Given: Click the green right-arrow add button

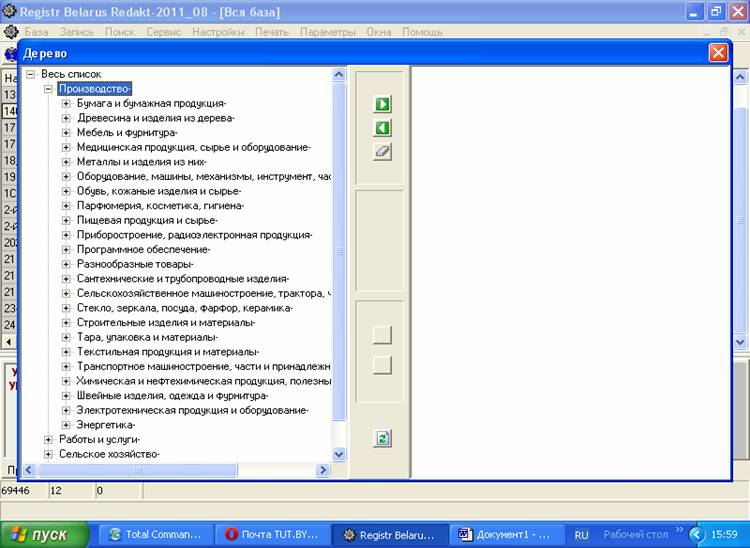Looking at the screenshot, I should (x=382, y=104).
